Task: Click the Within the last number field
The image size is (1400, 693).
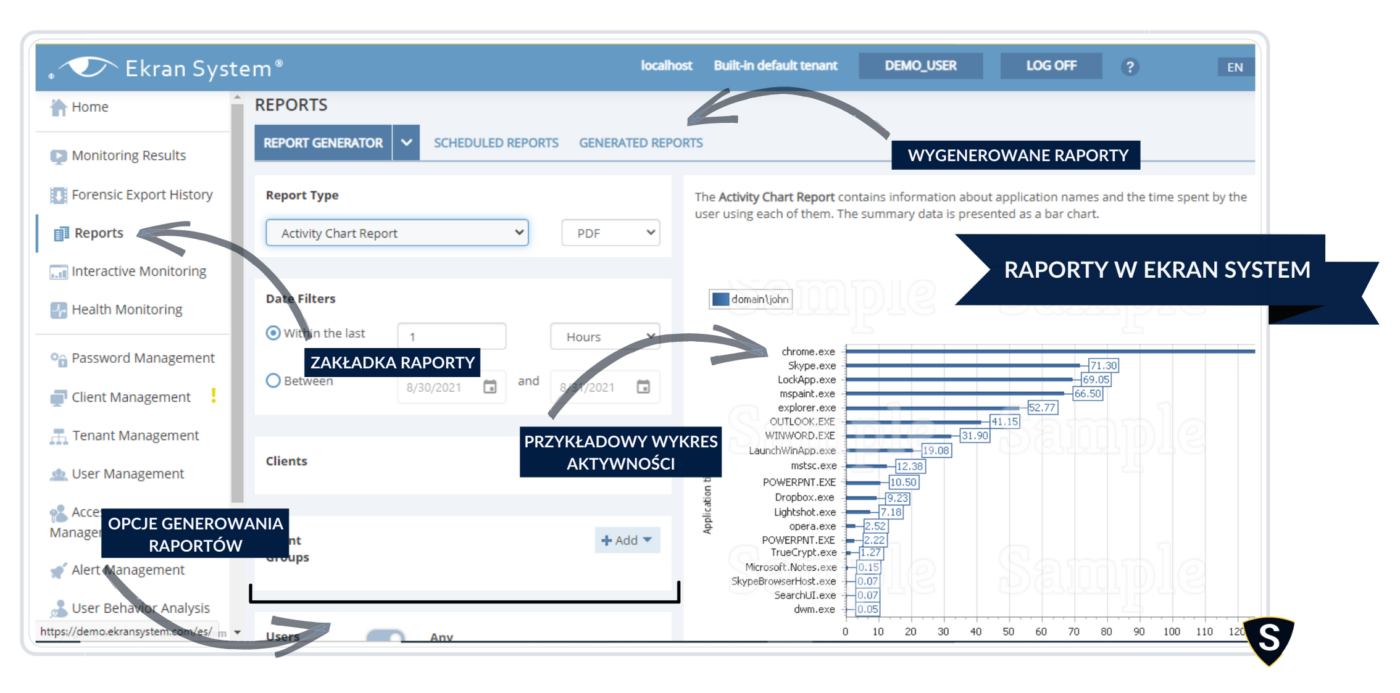Action: (x=452, y=337)
